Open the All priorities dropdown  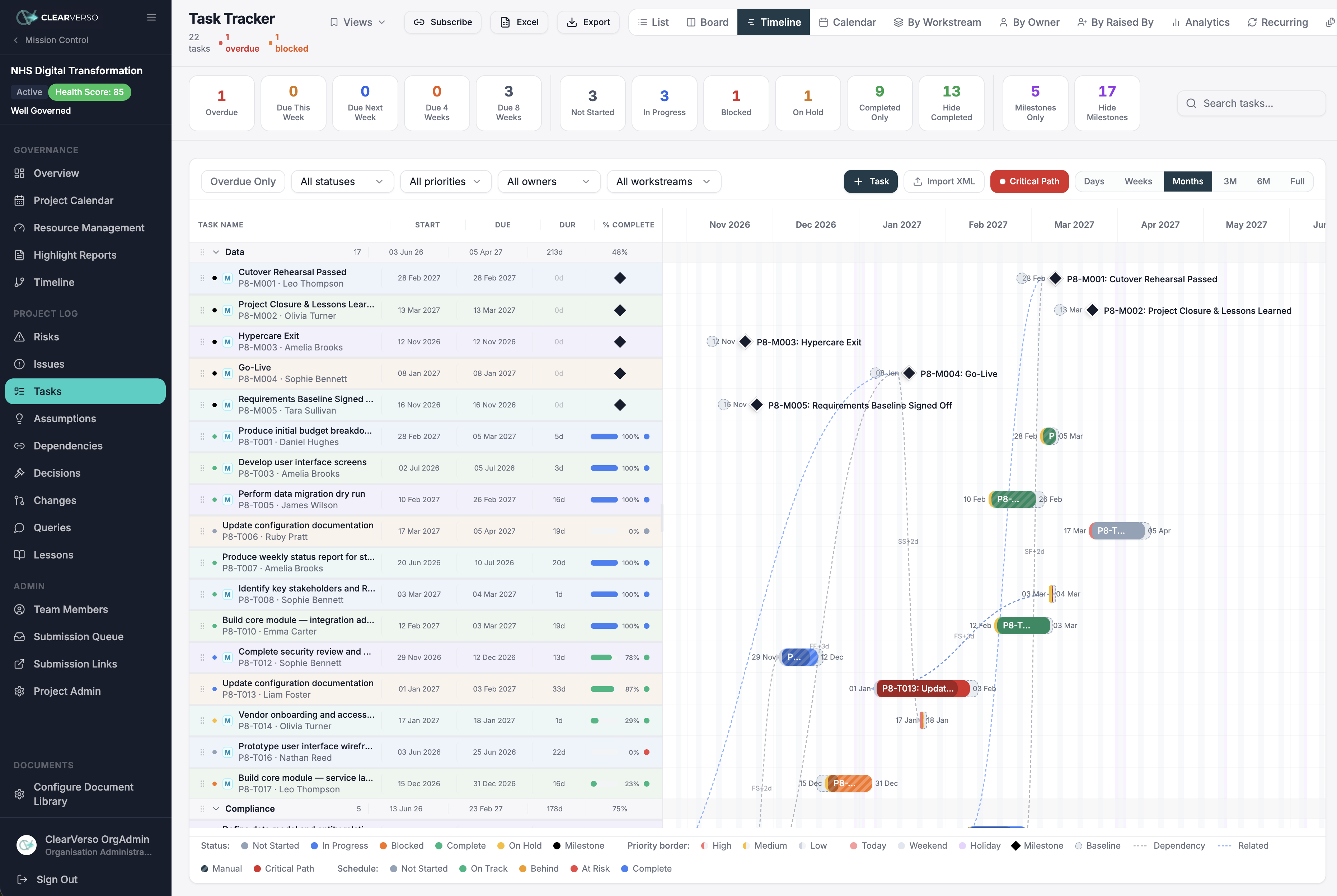coord(445,181)
